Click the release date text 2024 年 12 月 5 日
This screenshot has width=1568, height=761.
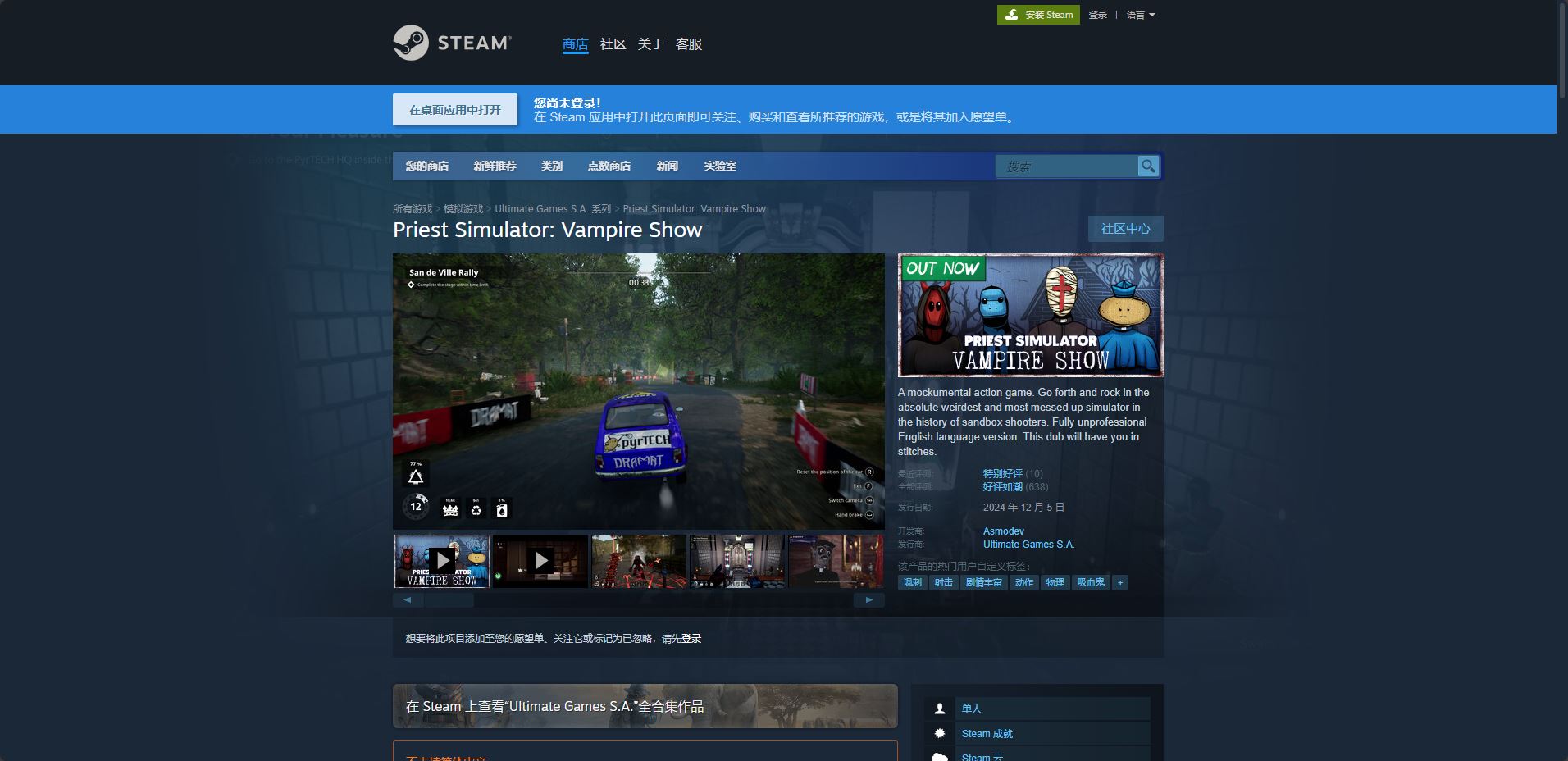[1023, 508]
